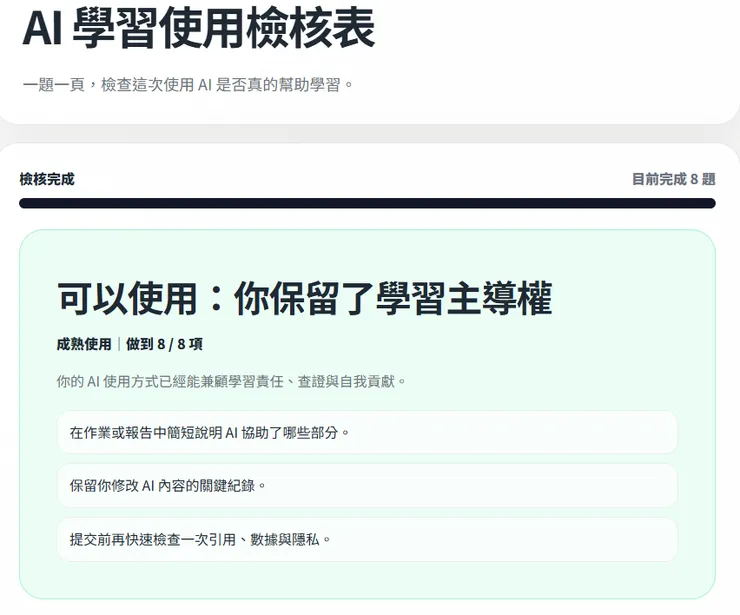The image size is (740, 615).
Task: Click the left end of progress bar
Action: point(26,203)
